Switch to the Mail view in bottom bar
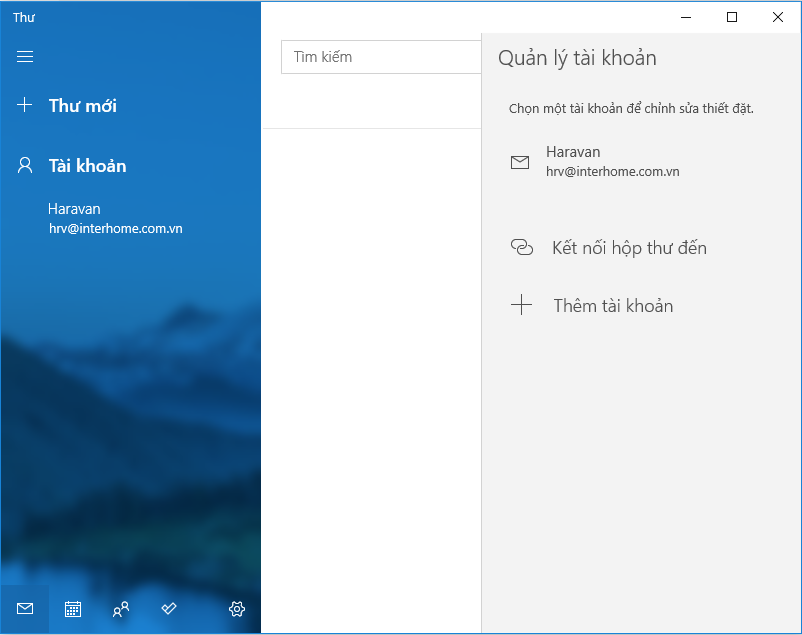 point(25,609)
